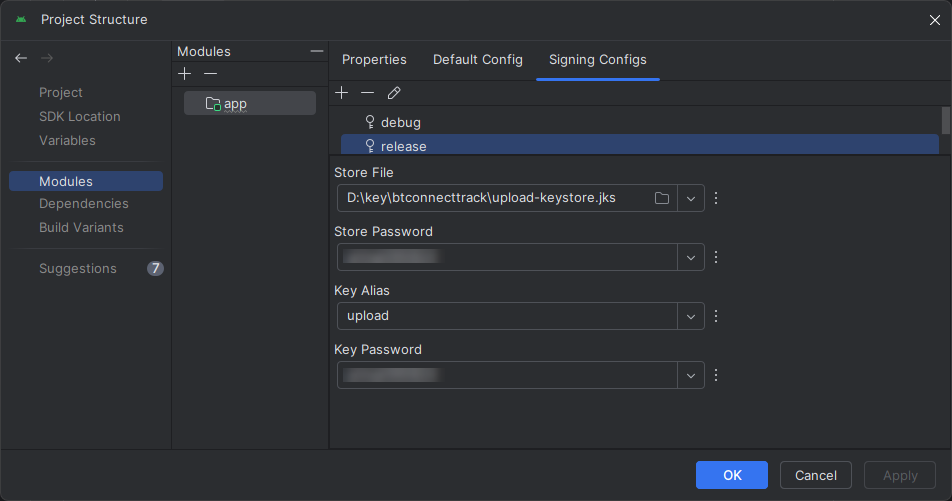Click the back navigation arrow
This screenshot has width=952, height=501.
point(21,59)
